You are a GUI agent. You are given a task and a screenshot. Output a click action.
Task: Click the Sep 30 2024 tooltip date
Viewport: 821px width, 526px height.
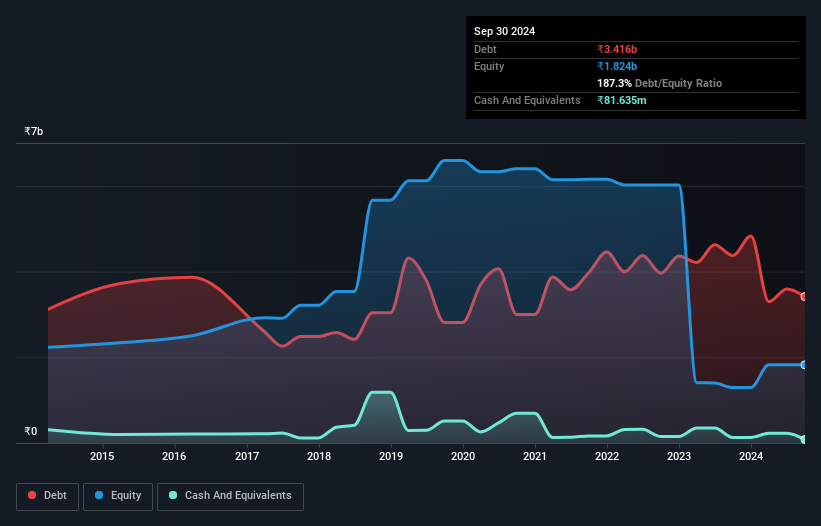tap(504, 31)
